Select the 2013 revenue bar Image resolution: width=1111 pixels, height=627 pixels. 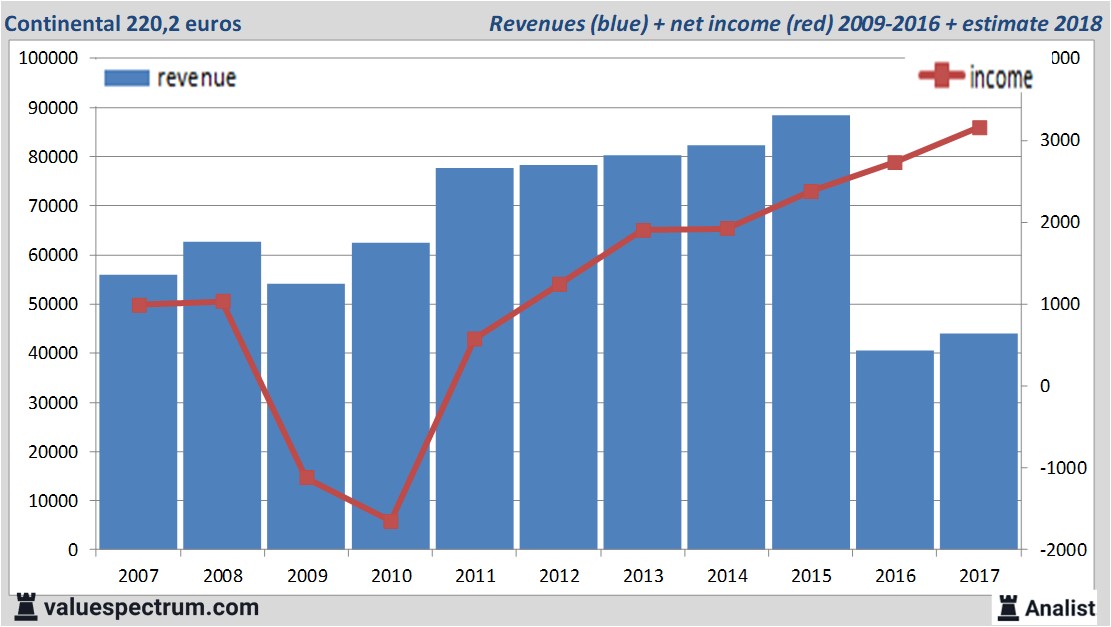pos(643,352)
